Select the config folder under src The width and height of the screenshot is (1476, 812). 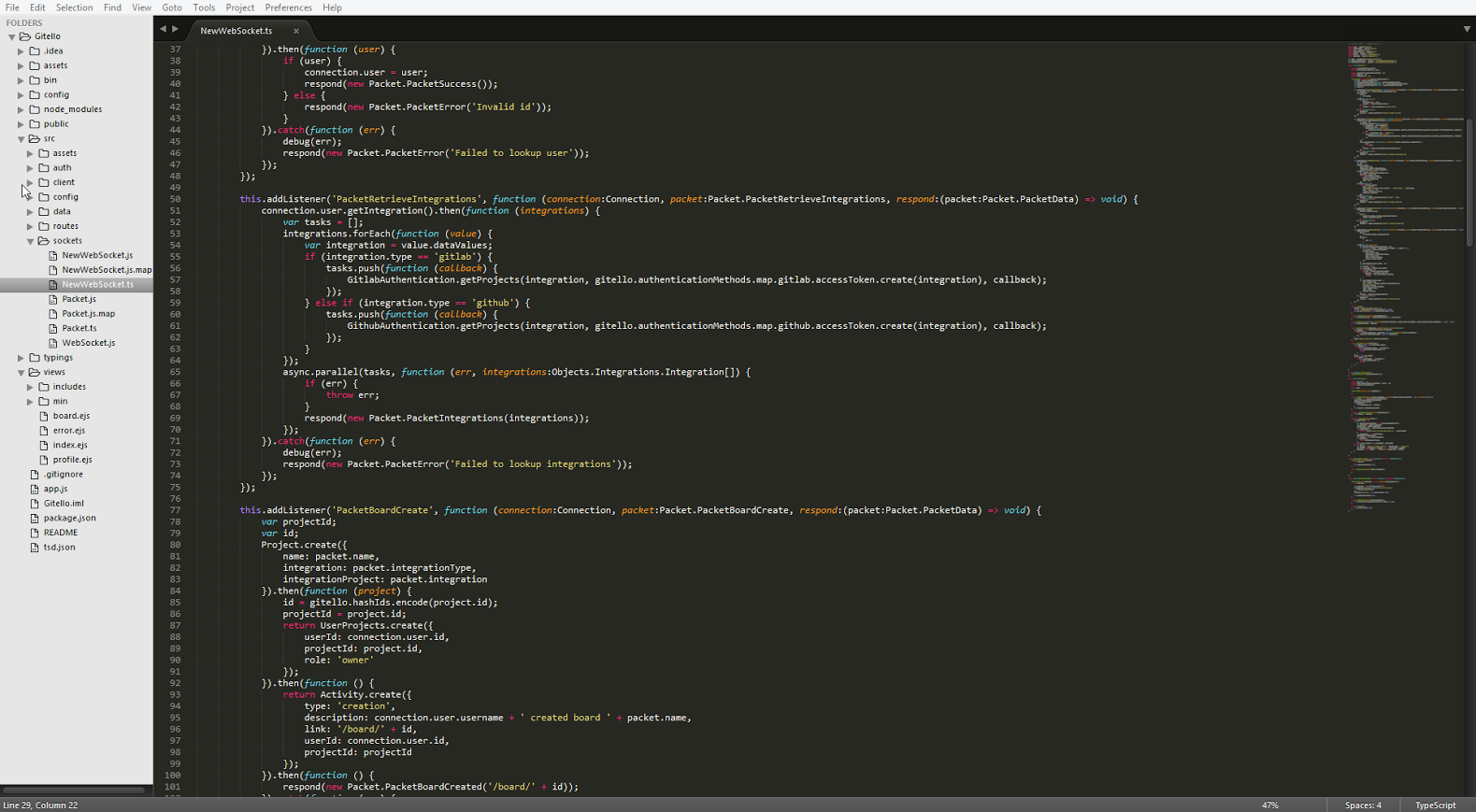tap(65, 197)
